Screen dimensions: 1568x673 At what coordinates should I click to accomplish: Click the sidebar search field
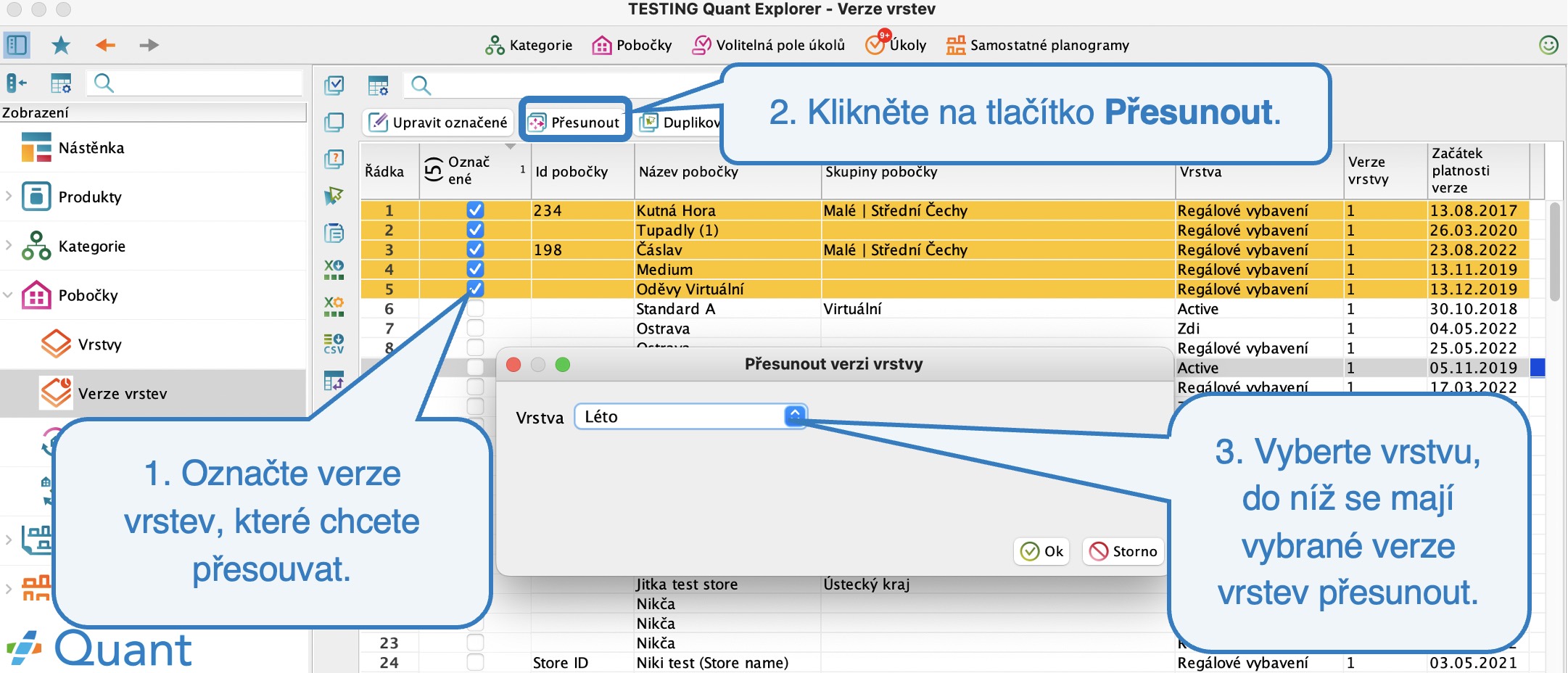(194, 83)
